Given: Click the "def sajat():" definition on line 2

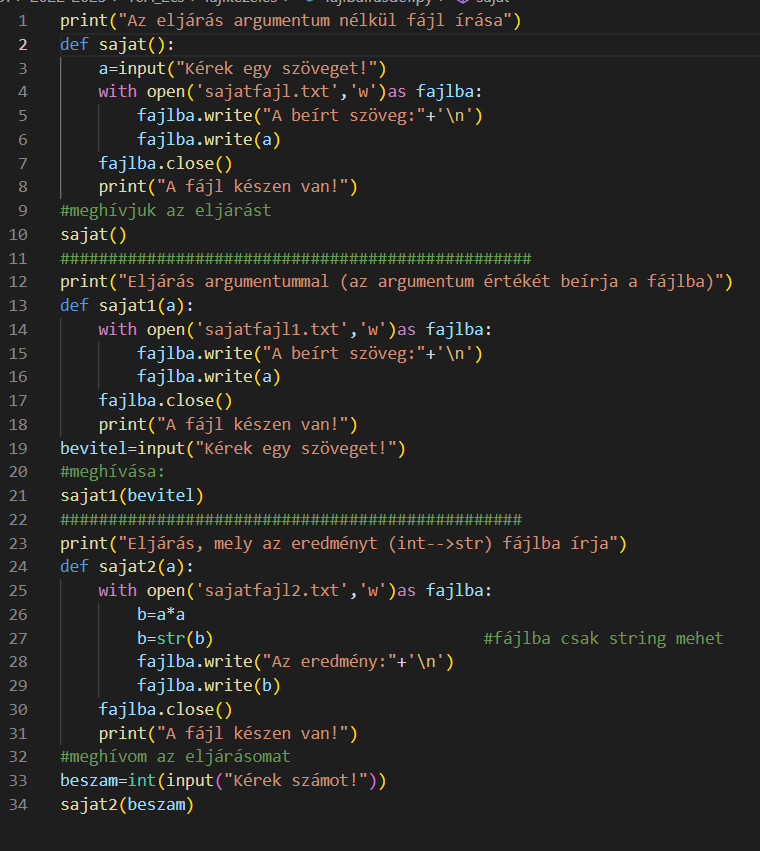Looking at the screenshot, I should [116, 44].
